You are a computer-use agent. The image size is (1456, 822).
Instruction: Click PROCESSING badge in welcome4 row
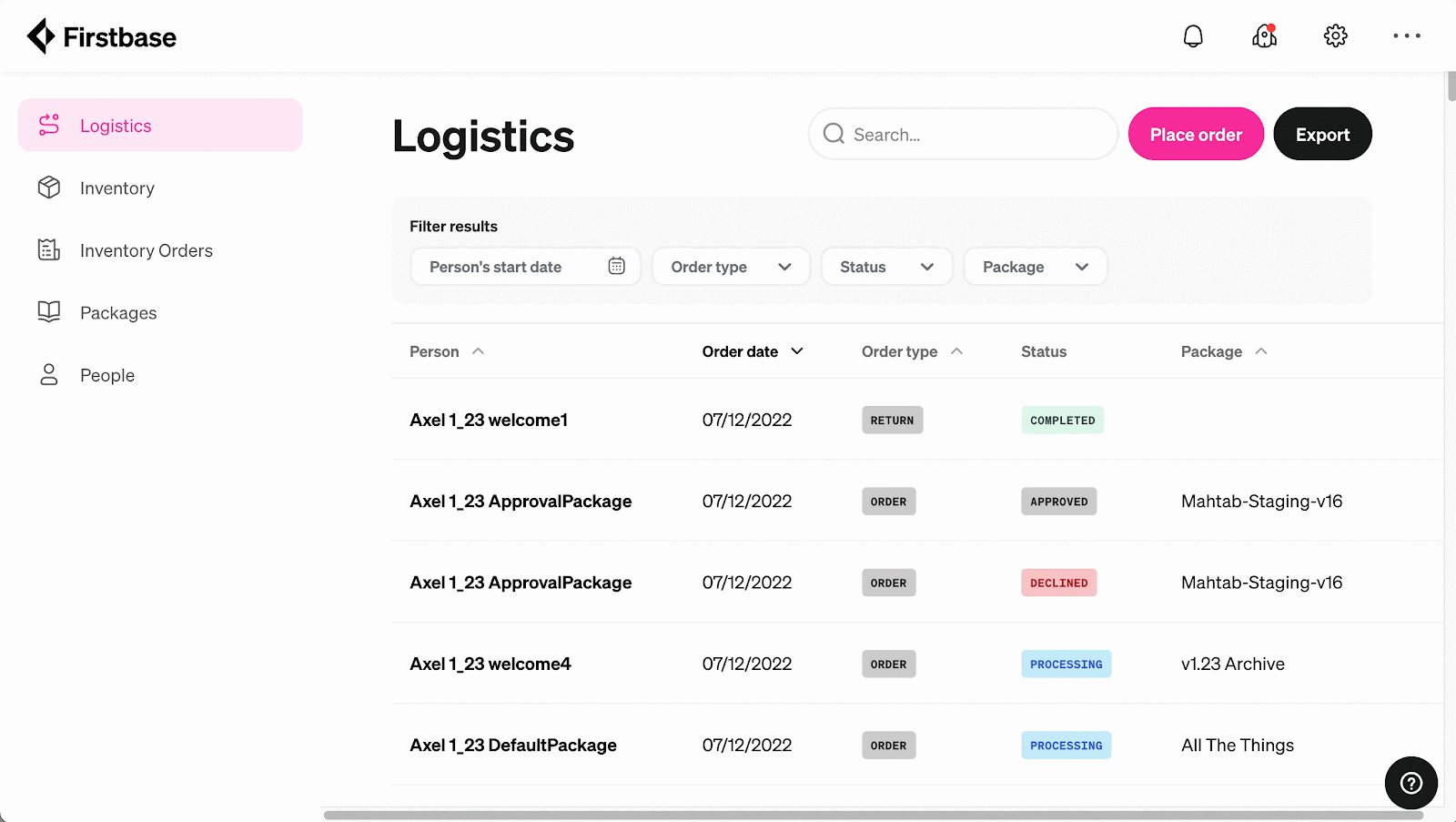(1066, 665)
